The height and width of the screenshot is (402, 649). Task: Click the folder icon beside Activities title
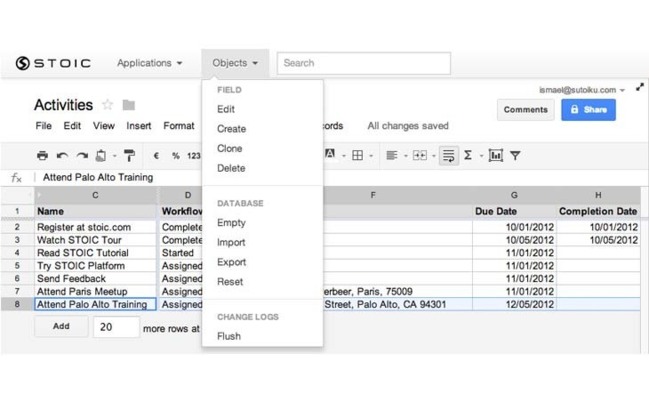coord(128,105)
